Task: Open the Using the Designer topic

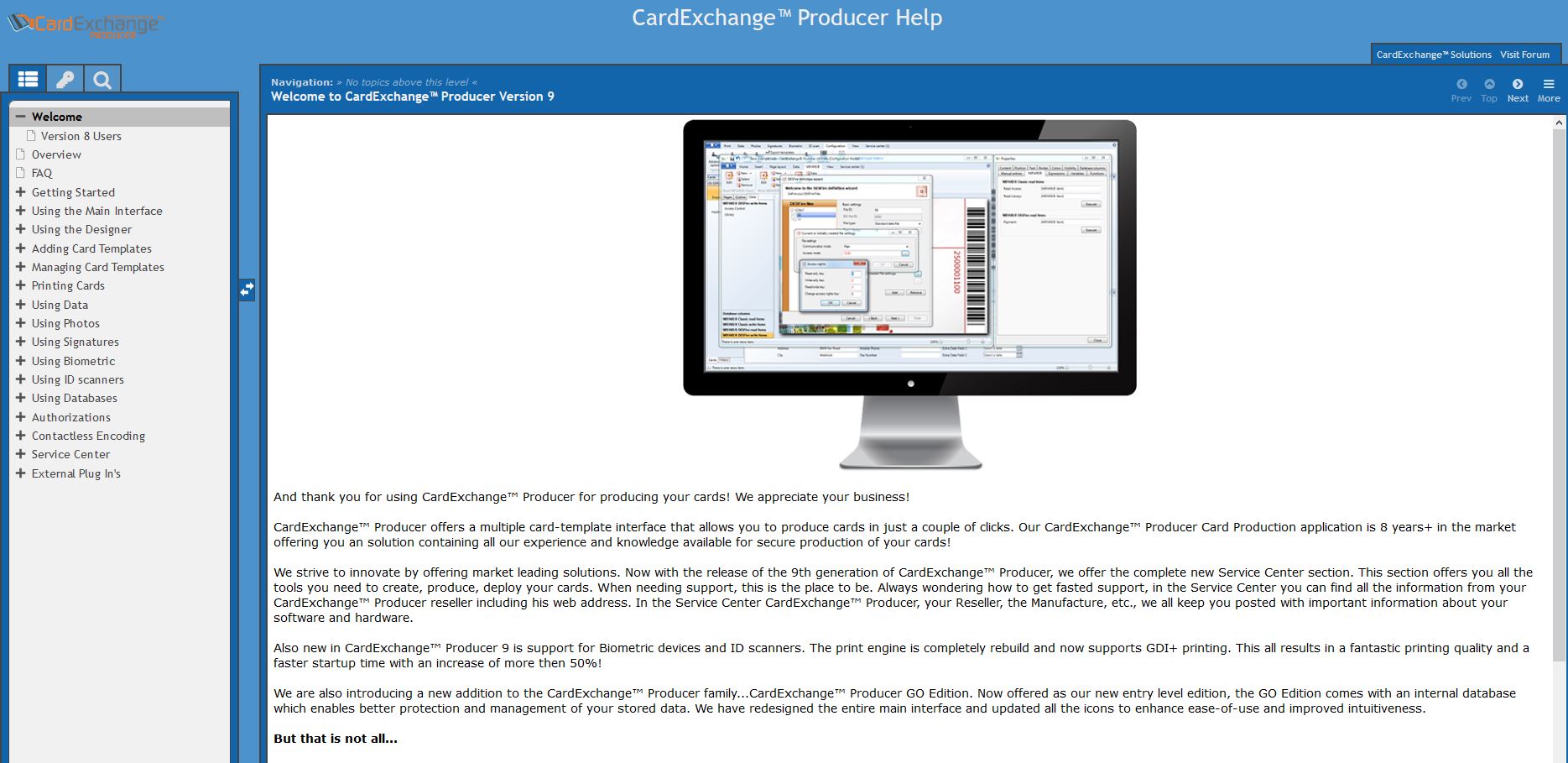Action: point(81,229)
